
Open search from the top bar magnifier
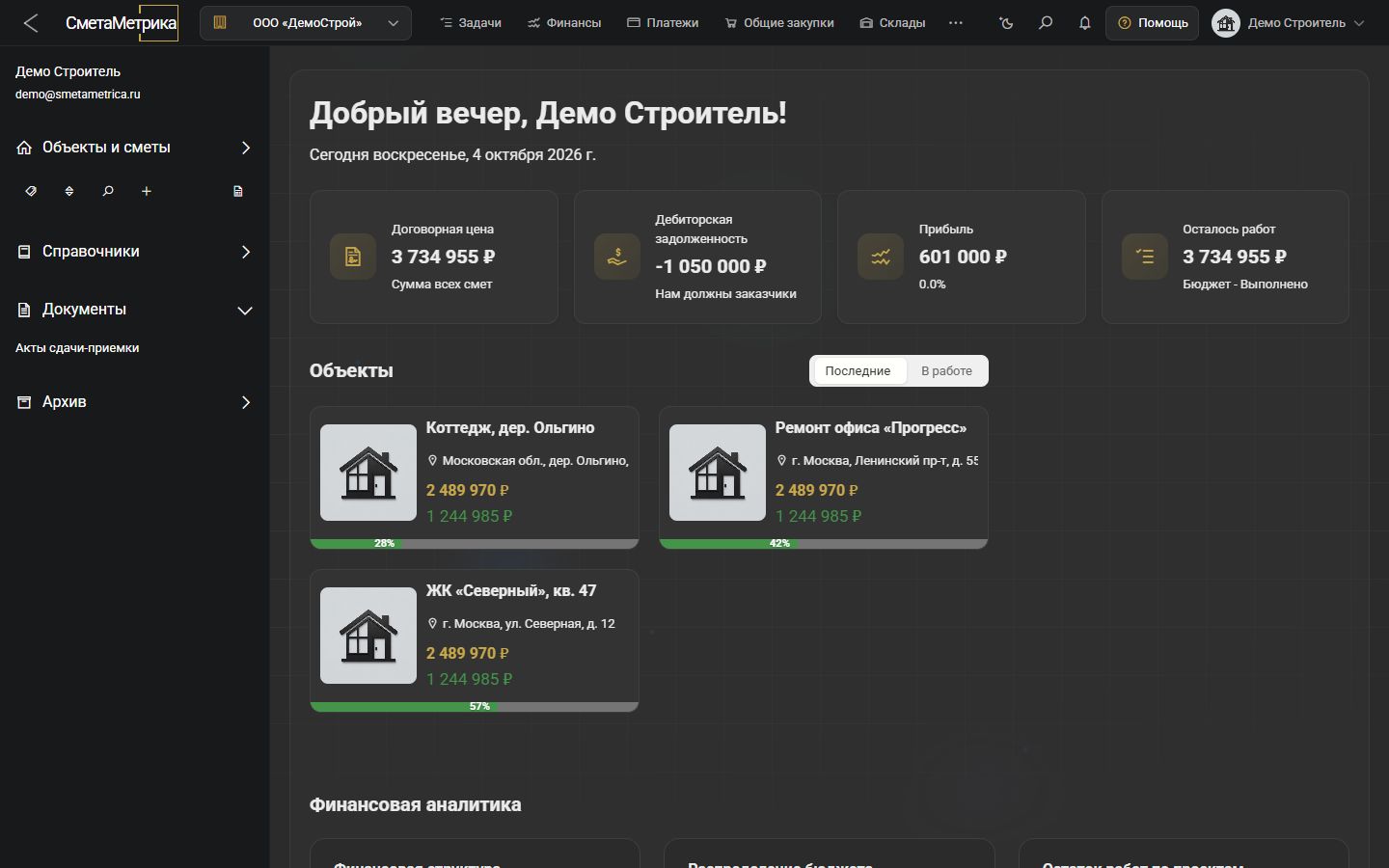click(1046, 23)
